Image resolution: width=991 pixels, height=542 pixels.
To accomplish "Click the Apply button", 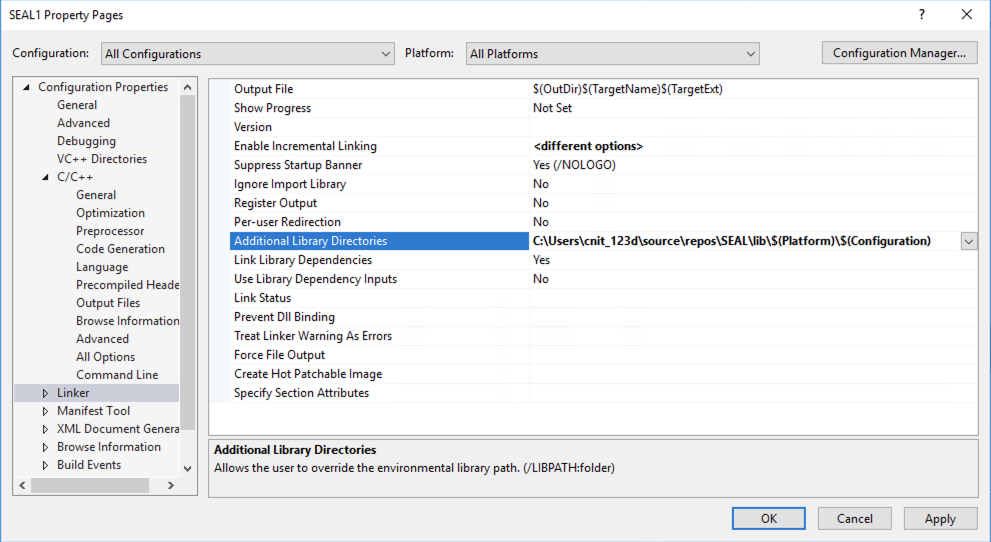I will pyautogui.click(x=940, y=519).
